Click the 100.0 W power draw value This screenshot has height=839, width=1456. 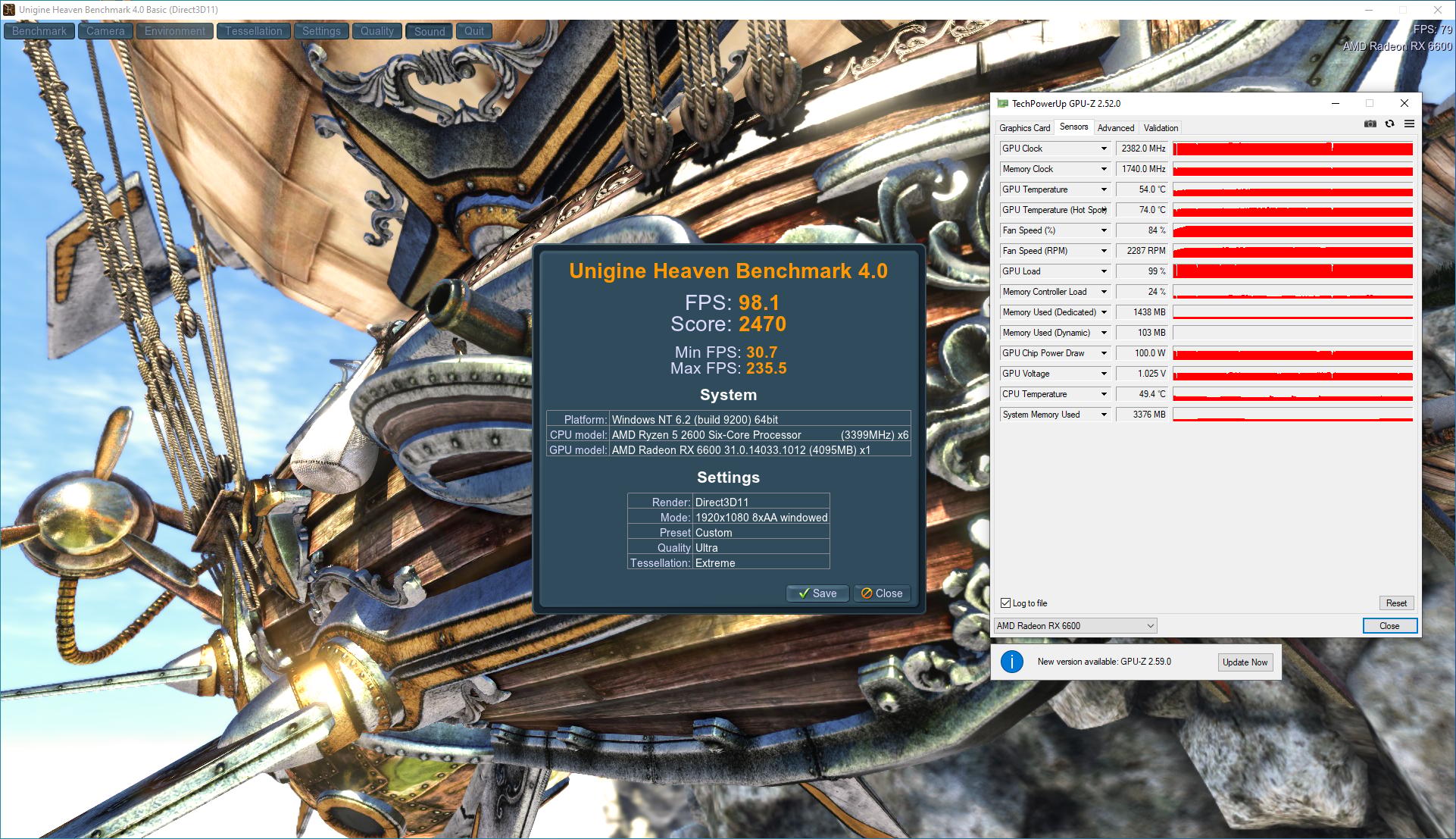[x=1142, y=353]
